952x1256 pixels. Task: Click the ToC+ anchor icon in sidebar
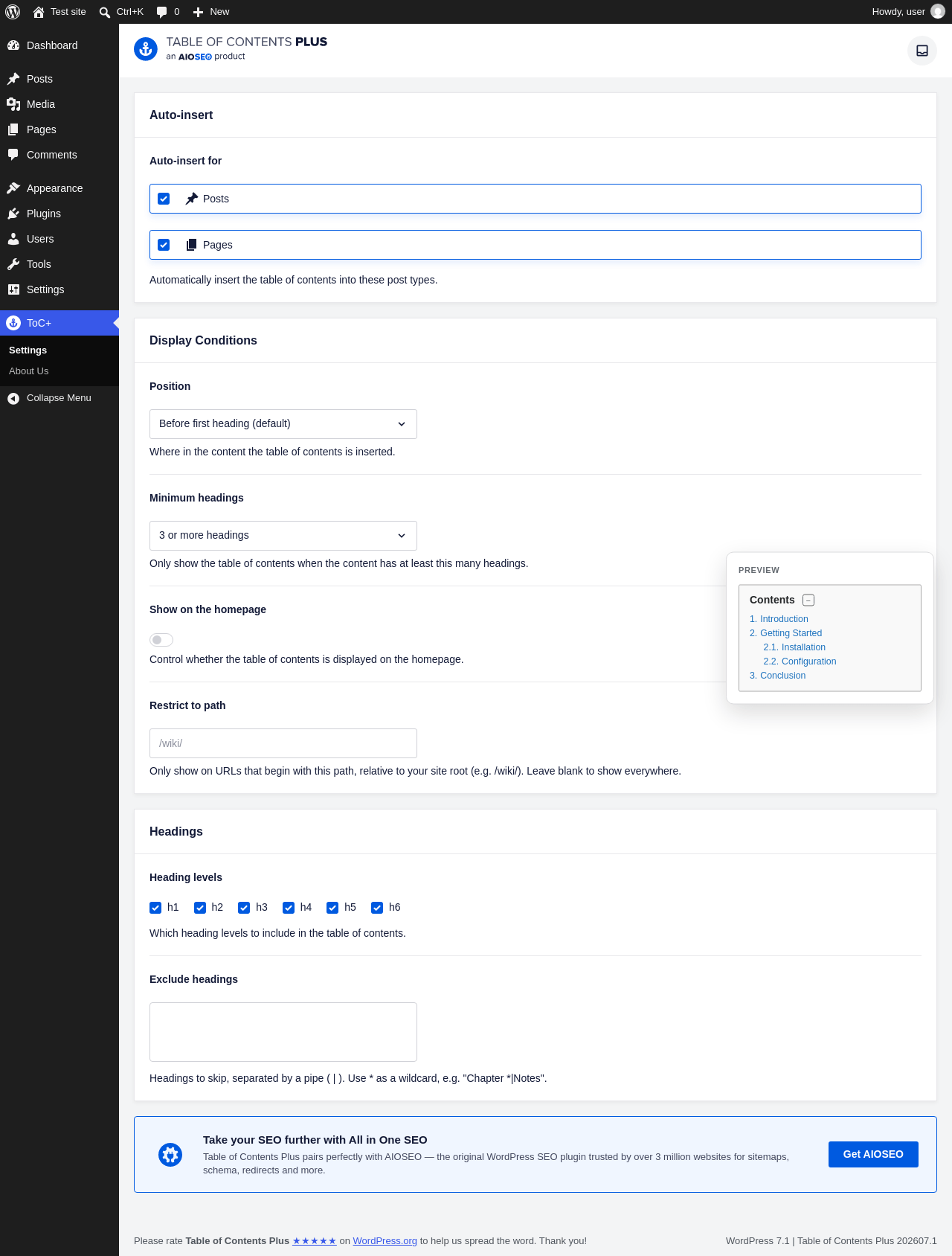[13, 323]
